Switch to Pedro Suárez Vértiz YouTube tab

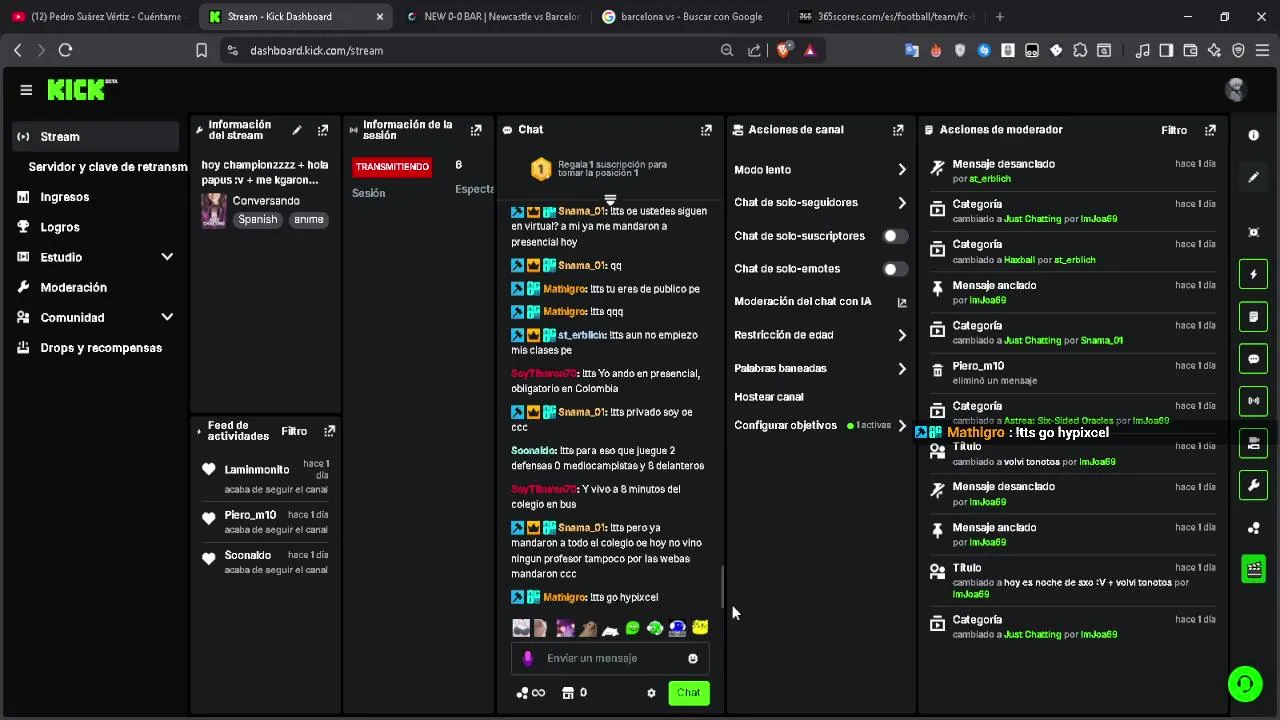[98, 16]
